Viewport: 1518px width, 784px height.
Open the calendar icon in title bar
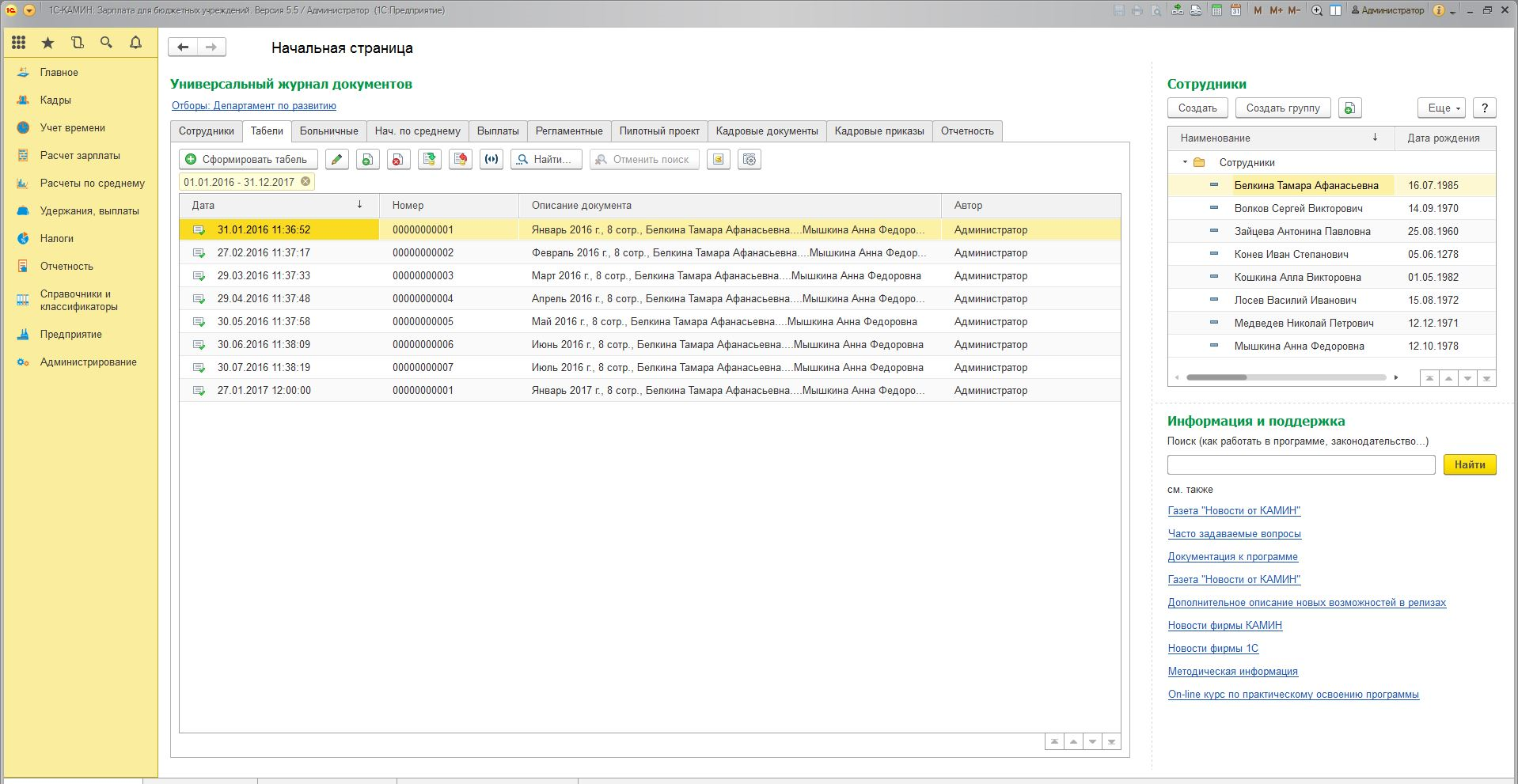pos(1235,10)
